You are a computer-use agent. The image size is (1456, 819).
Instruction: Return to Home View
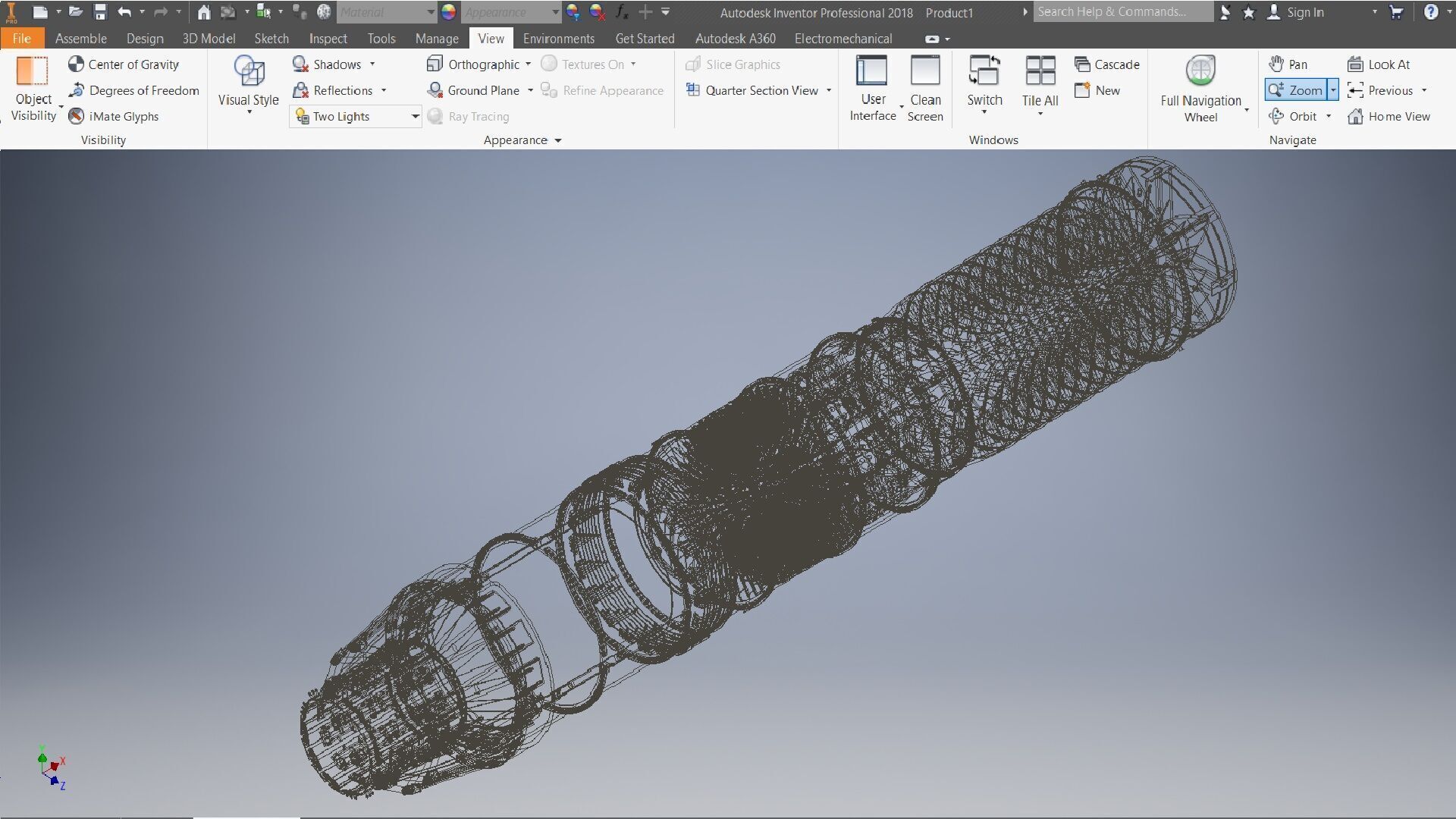(1389, 116)
